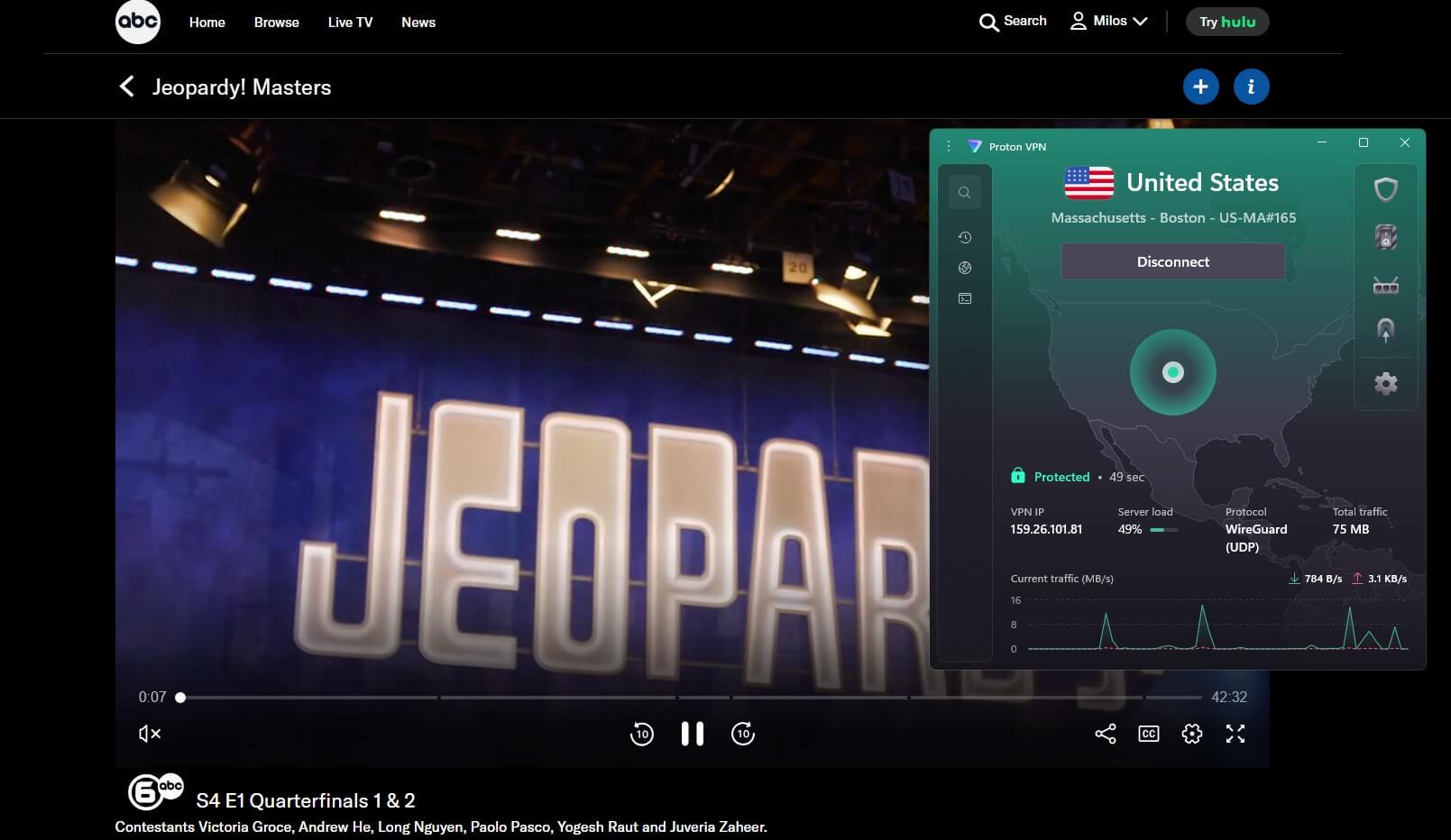
Task: Rewind the video 10 seconds
Action: coord(641,734)
